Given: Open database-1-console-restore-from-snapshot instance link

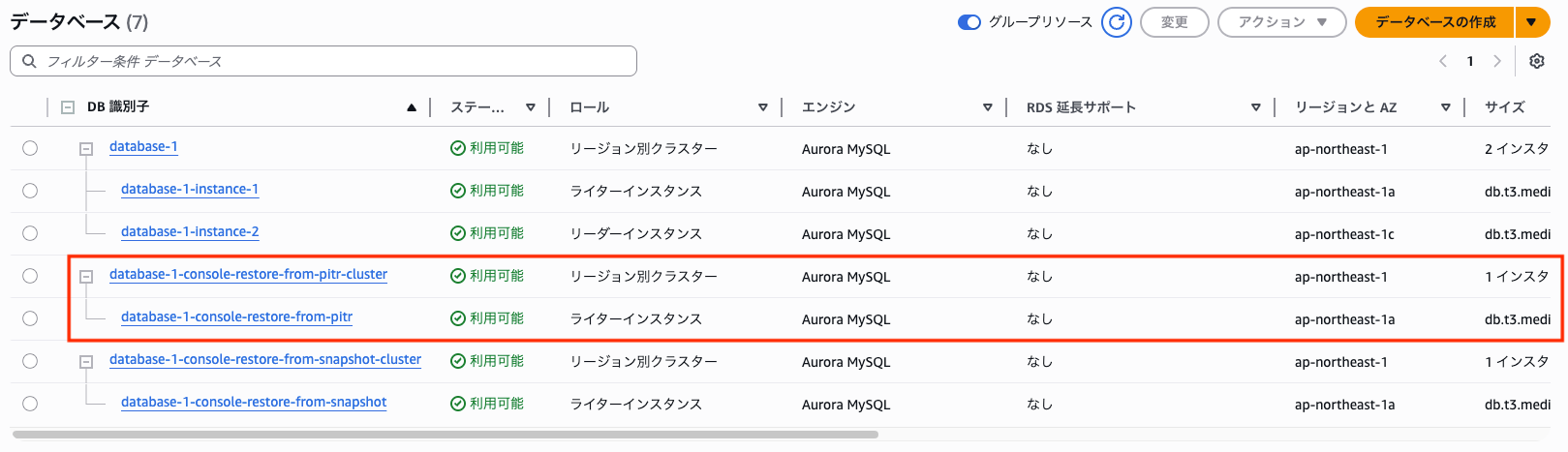Looking at the screenshot, I should [x=254, y=403].
